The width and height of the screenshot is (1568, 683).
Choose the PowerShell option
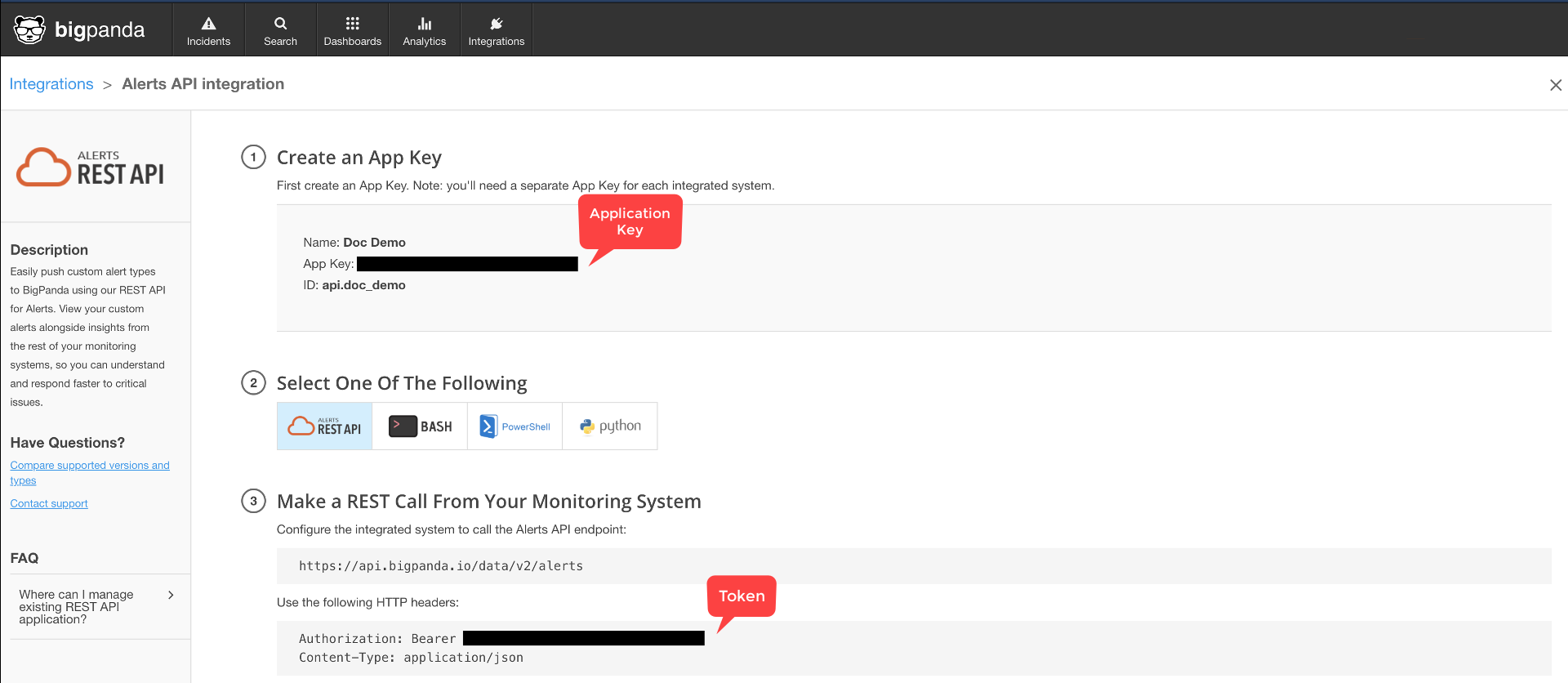(x=514, y=426)
